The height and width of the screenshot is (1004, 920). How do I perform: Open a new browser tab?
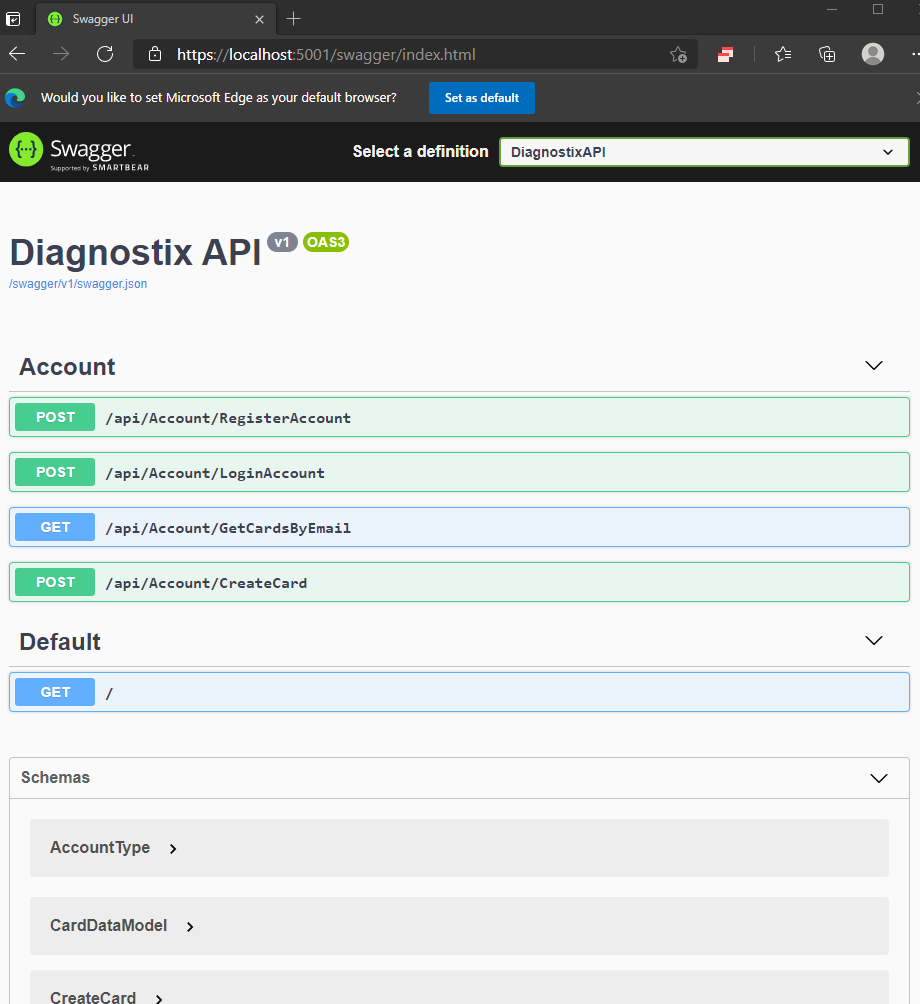[293, 19]
